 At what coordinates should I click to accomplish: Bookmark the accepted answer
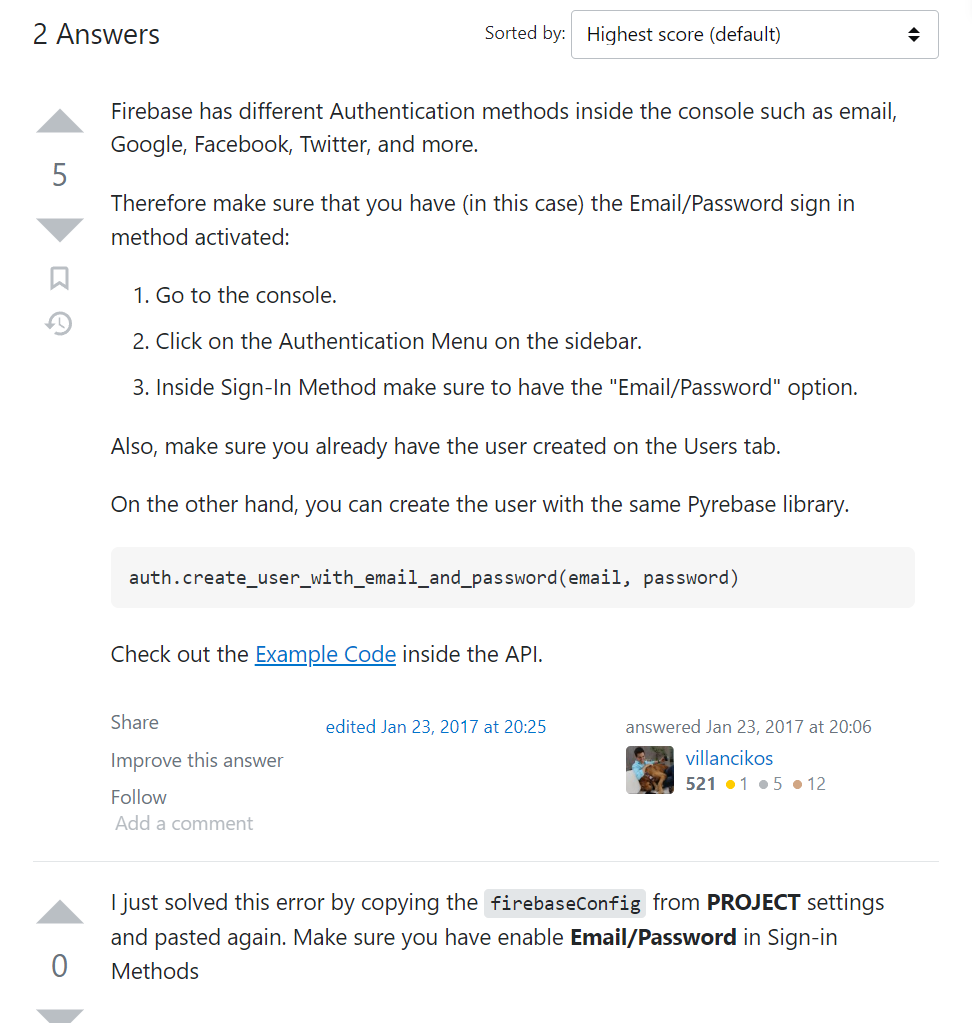59,278
